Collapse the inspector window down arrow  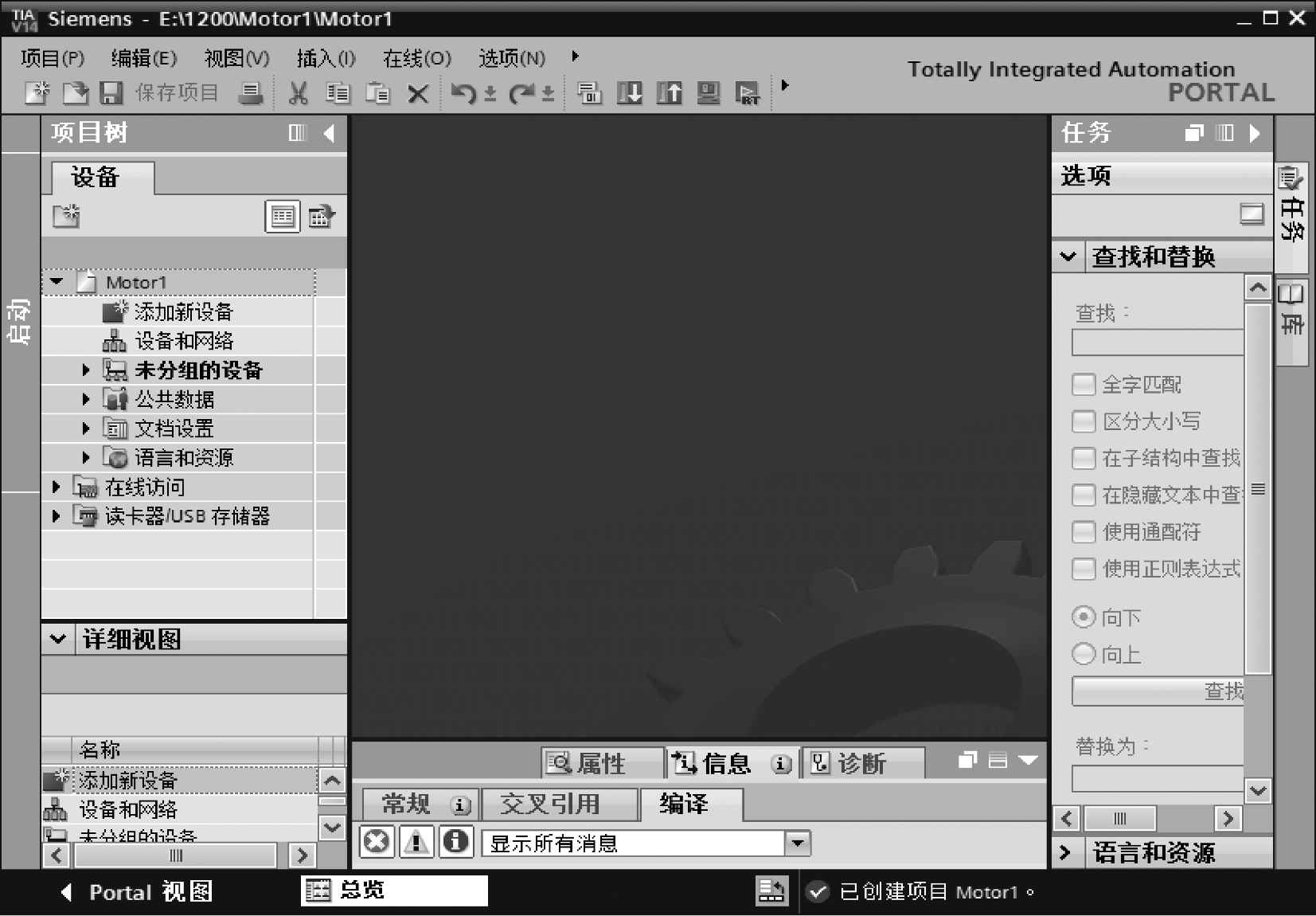point(1029,760)
